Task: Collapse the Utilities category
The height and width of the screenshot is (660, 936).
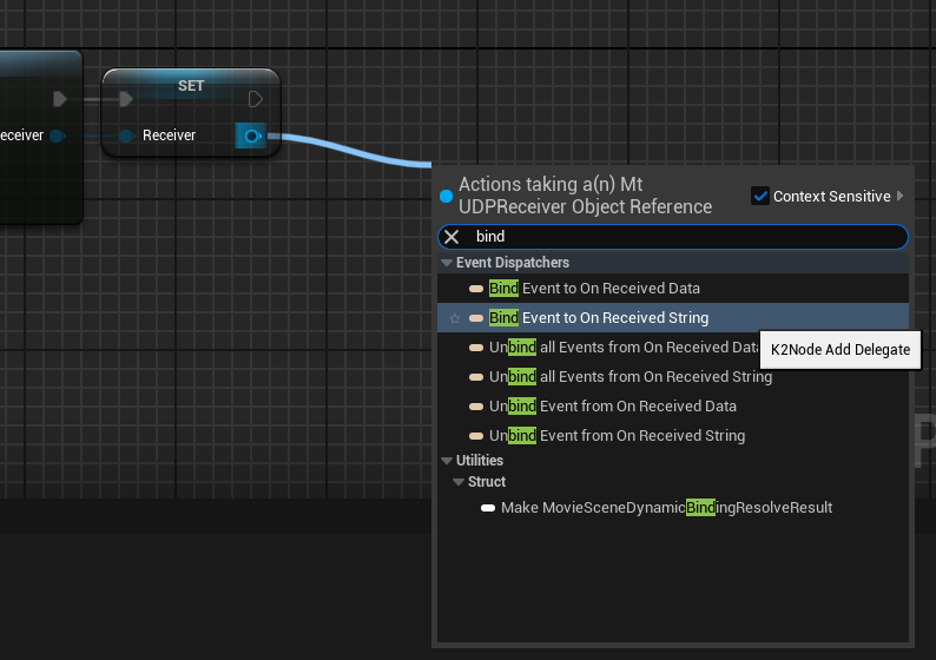Action: (x=446, y=461)
